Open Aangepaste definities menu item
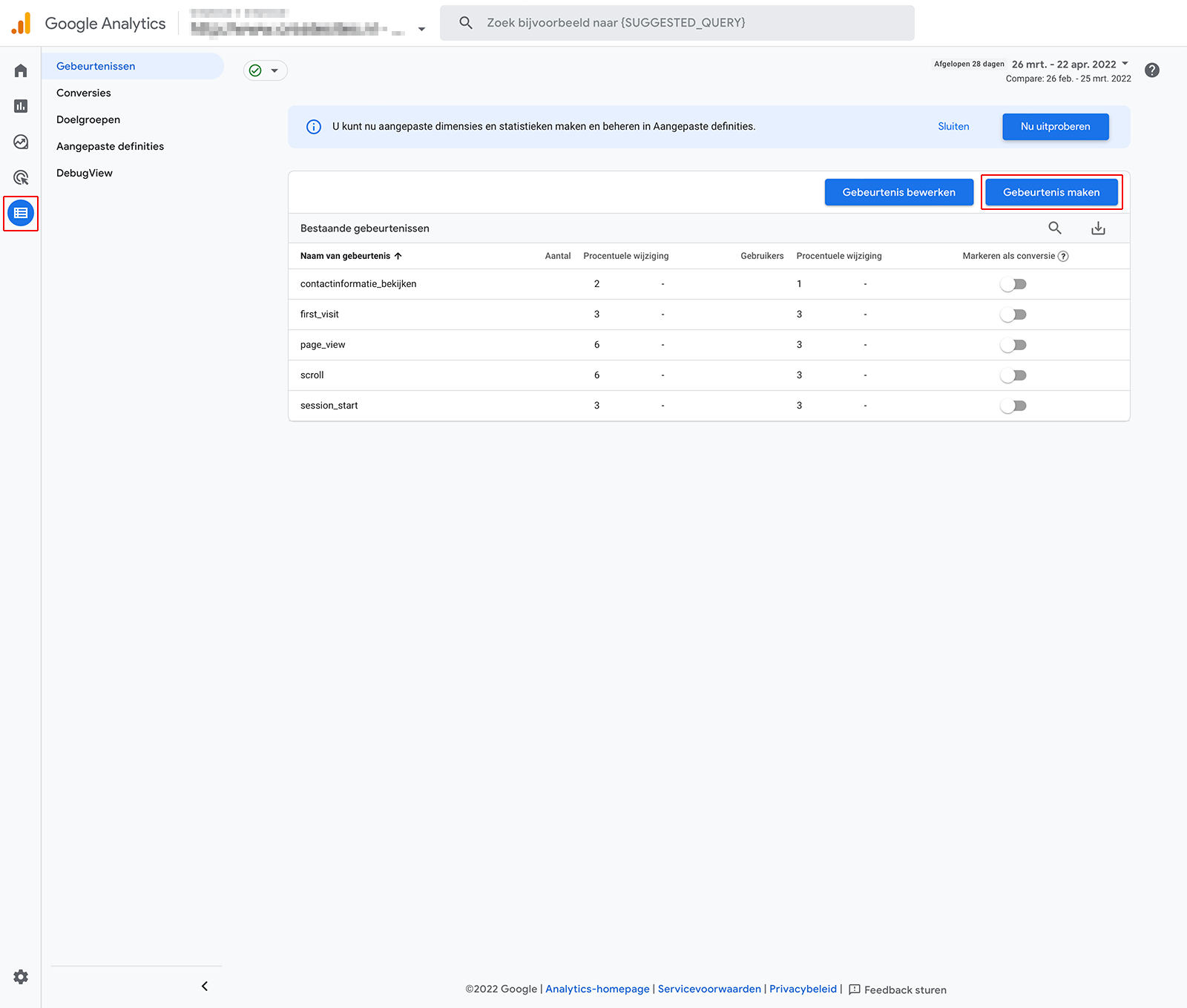Image resolution: width=1187 pixels, height=1008 pixels. (110, 146)
